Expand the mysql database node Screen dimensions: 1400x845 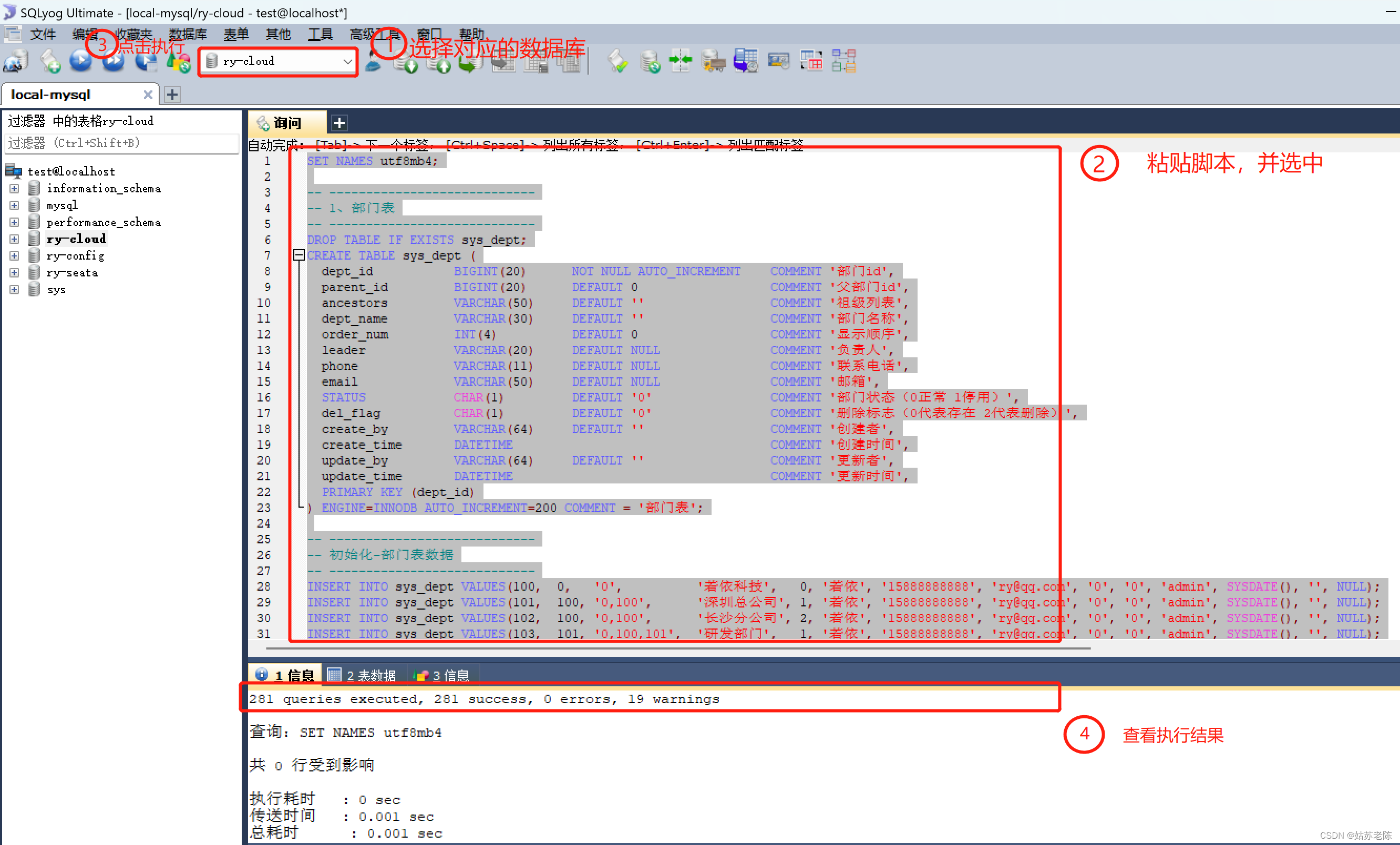coord(14,205)
